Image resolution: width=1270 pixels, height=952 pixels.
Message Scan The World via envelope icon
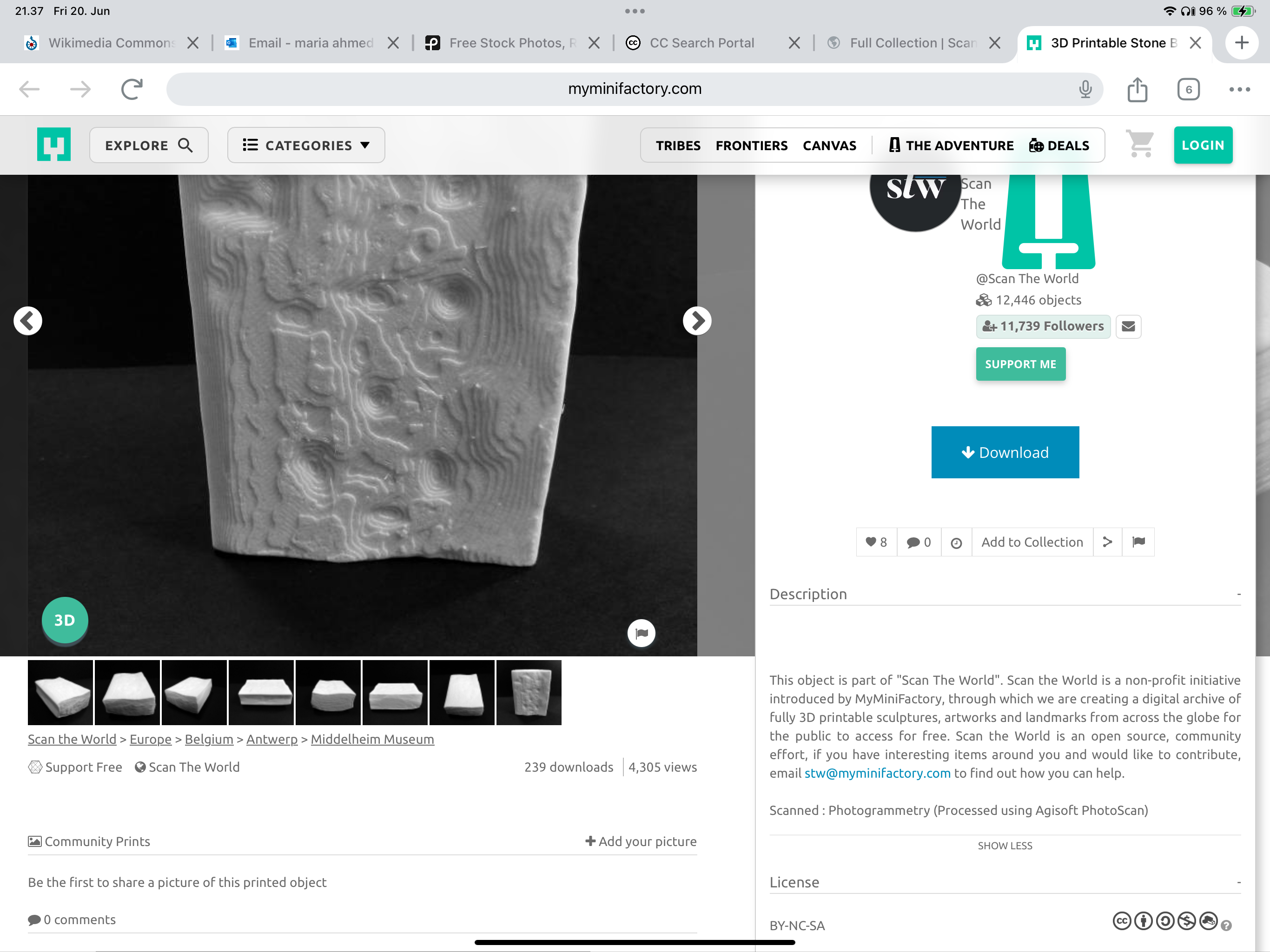coord(1128,326)
